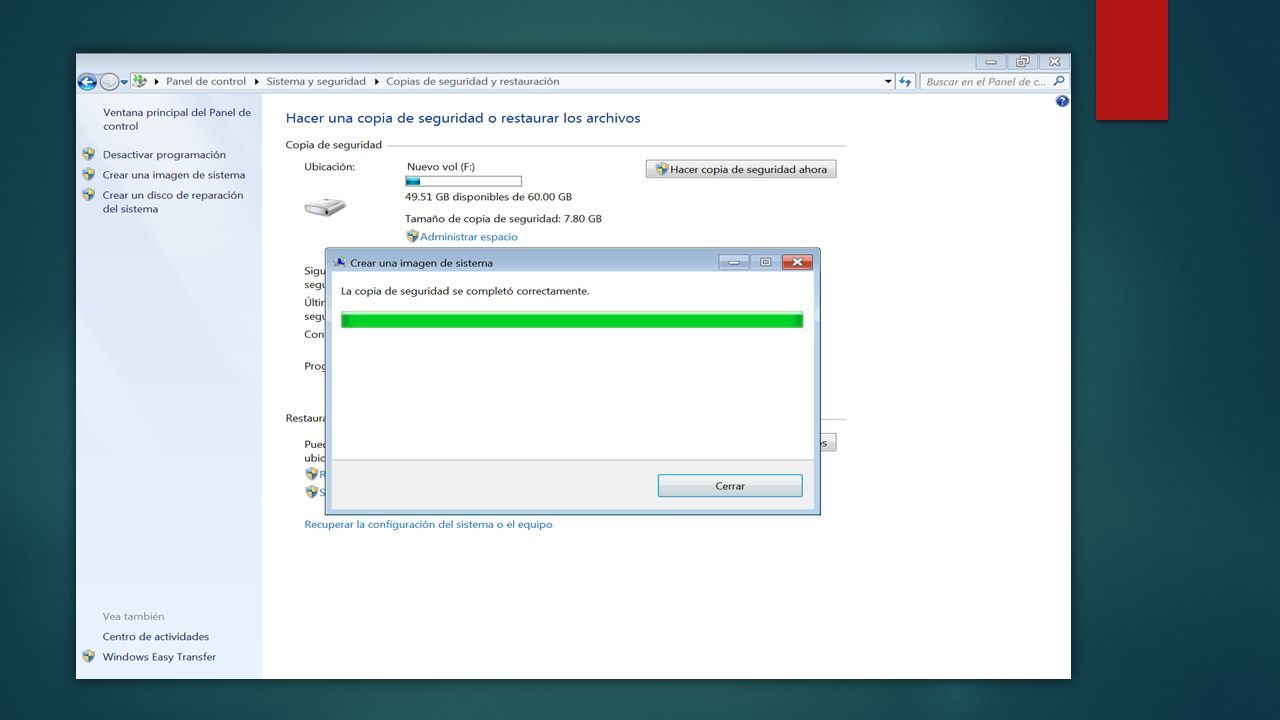
Task: Maximize the 'Crear una imagen de sistema' dialog
Action: tap(765, 262)
